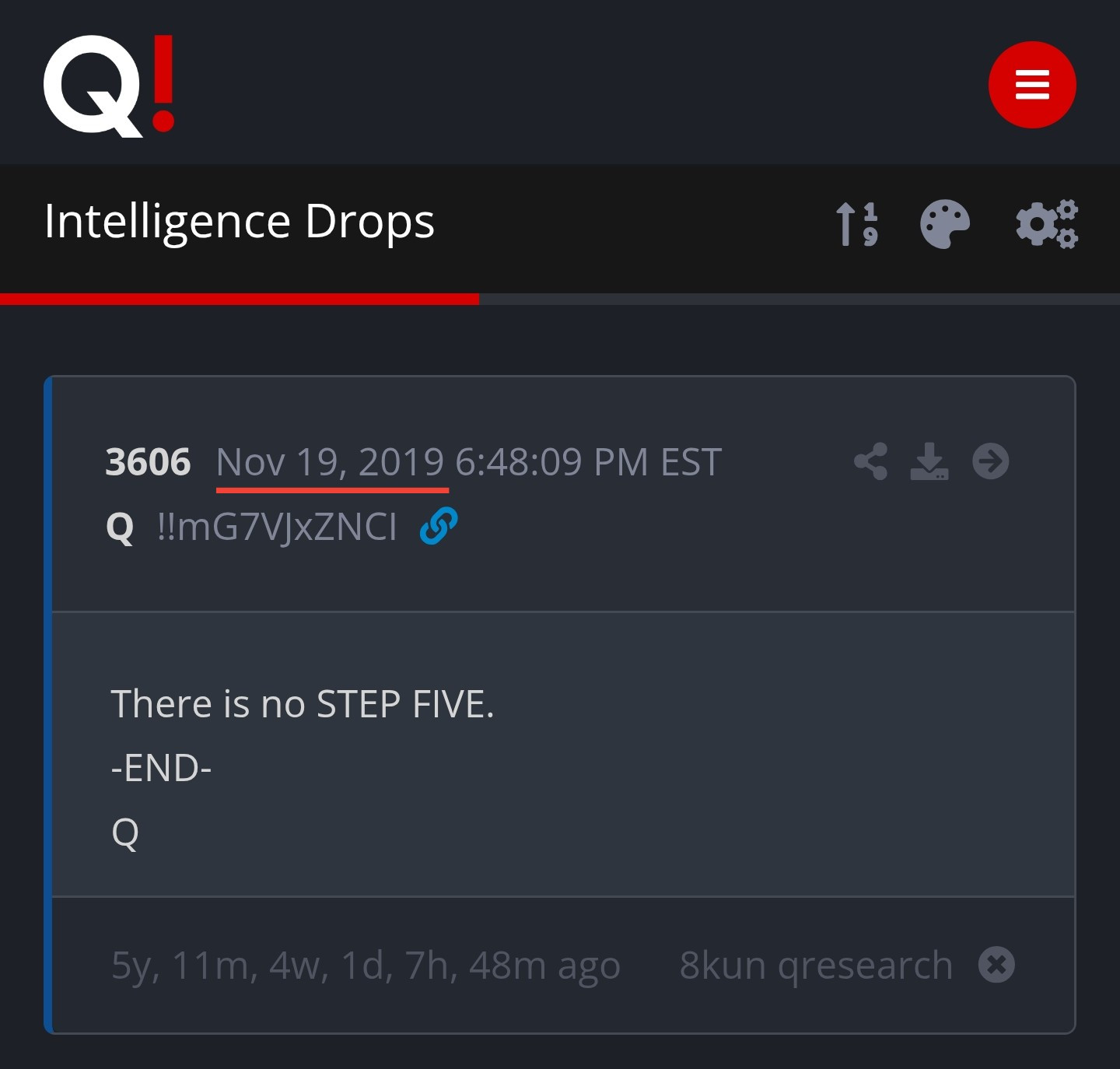The height and width of the screenshot is (1069, 1120).
Task: Click the Q! site logo
Action: click(109, 85)
